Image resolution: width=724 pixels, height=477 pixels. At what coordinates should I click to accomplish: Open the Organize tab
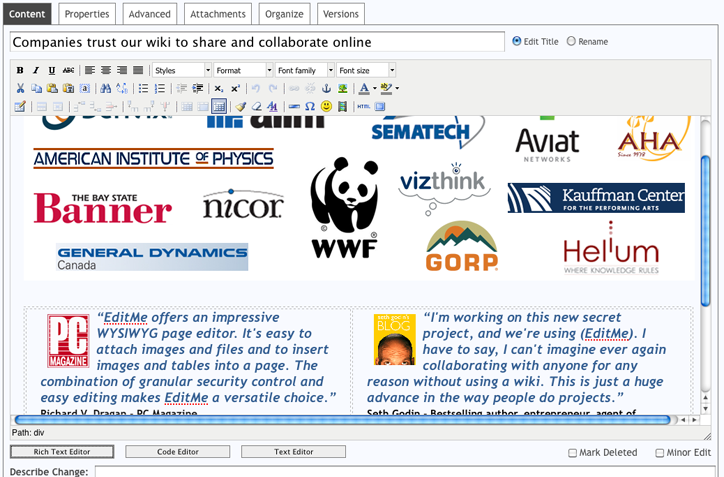click(284, 14)
